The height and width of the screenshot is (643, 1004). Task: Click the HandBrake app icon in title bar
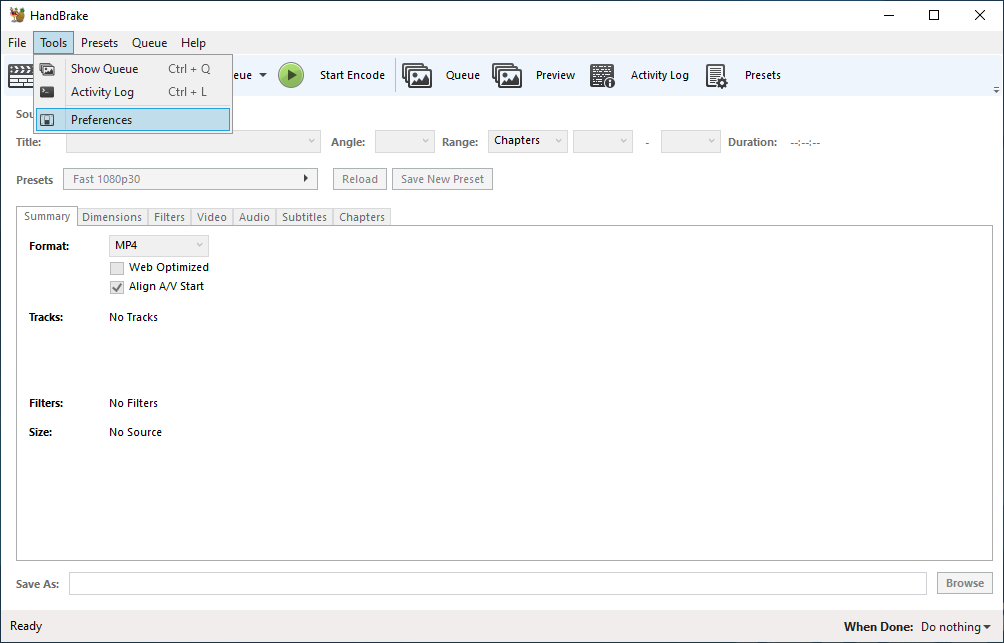(x=17, y=15)
